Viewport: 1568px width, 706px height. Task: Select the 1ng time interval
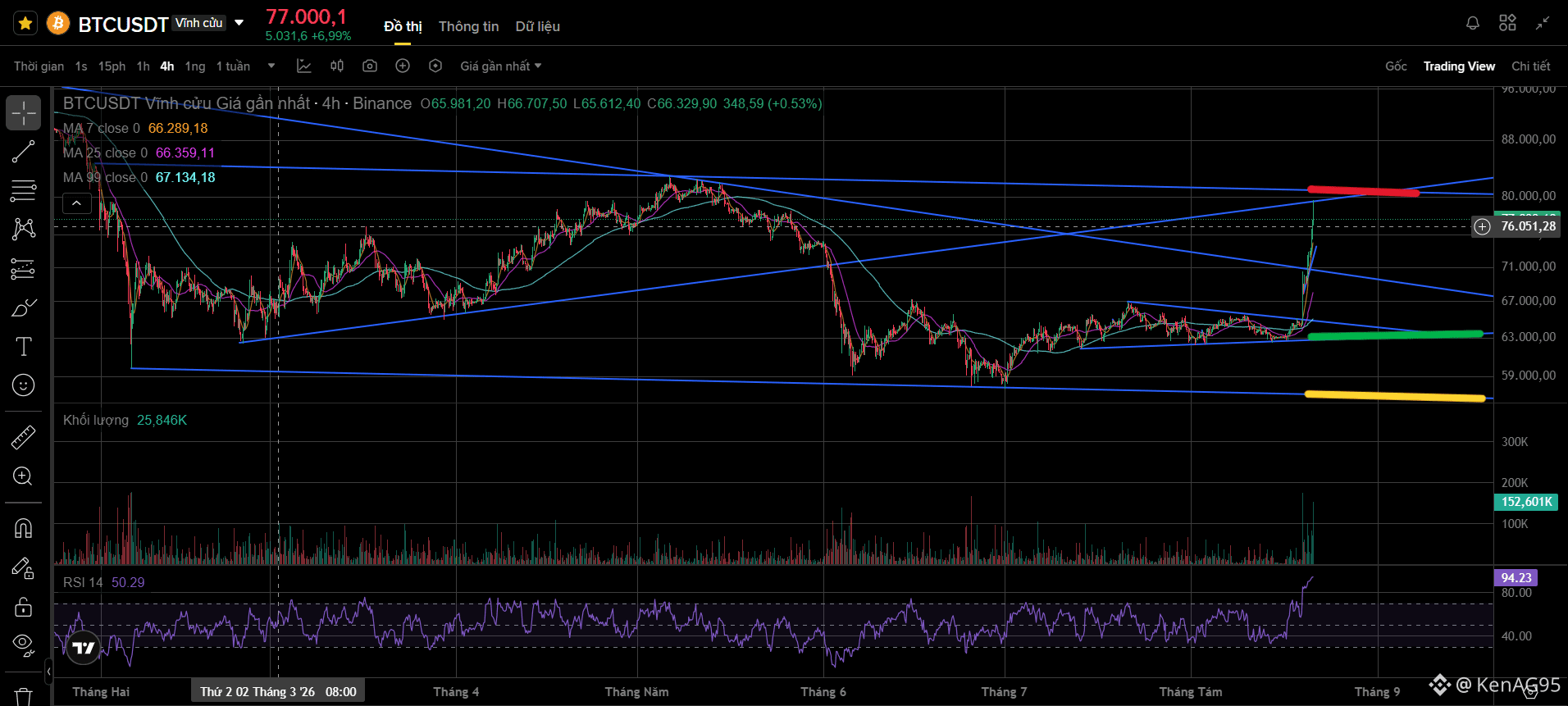tap(195, 66)
